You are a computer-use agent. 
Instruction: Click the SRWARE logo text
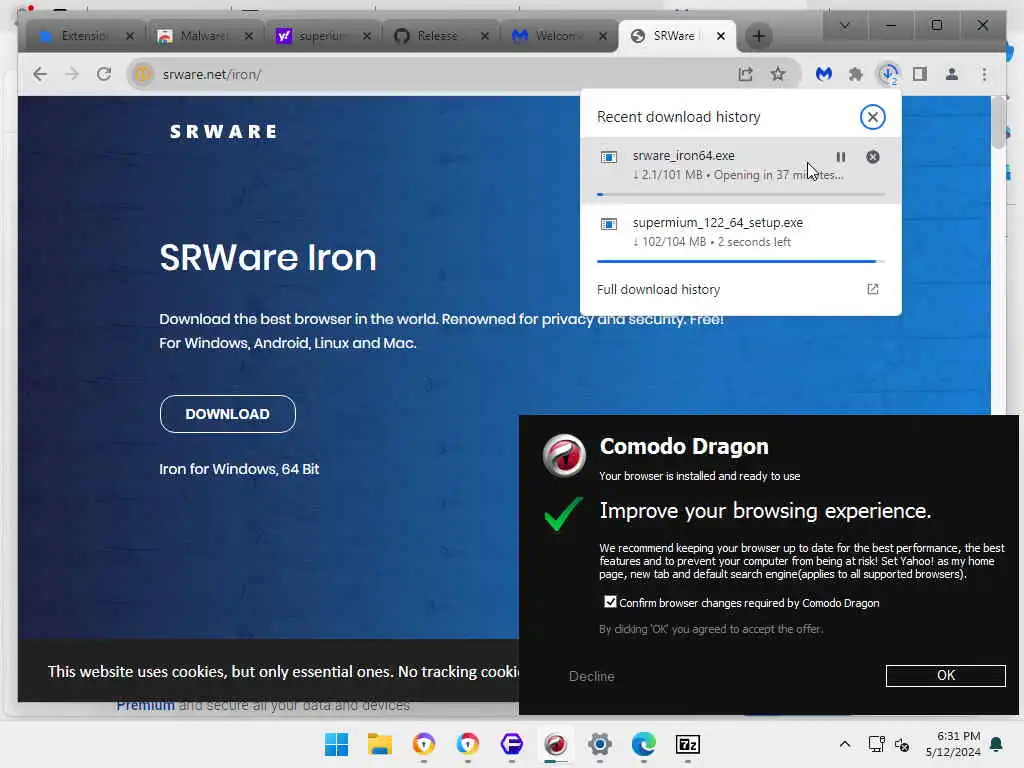click(x=223, y=131)
